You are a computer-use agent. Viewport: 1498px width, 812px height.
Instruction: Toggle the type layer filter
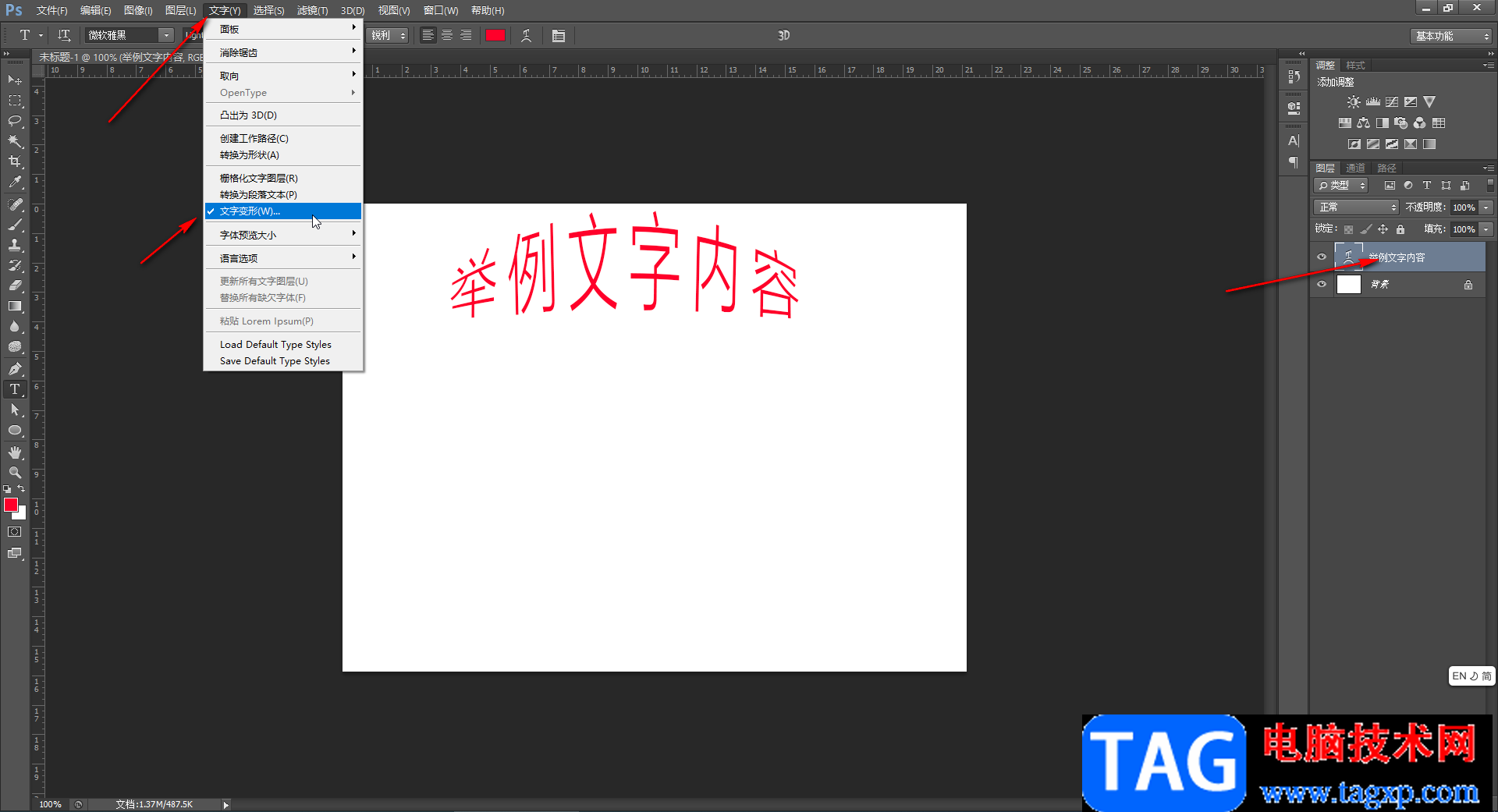click(x=1427, y=186)
